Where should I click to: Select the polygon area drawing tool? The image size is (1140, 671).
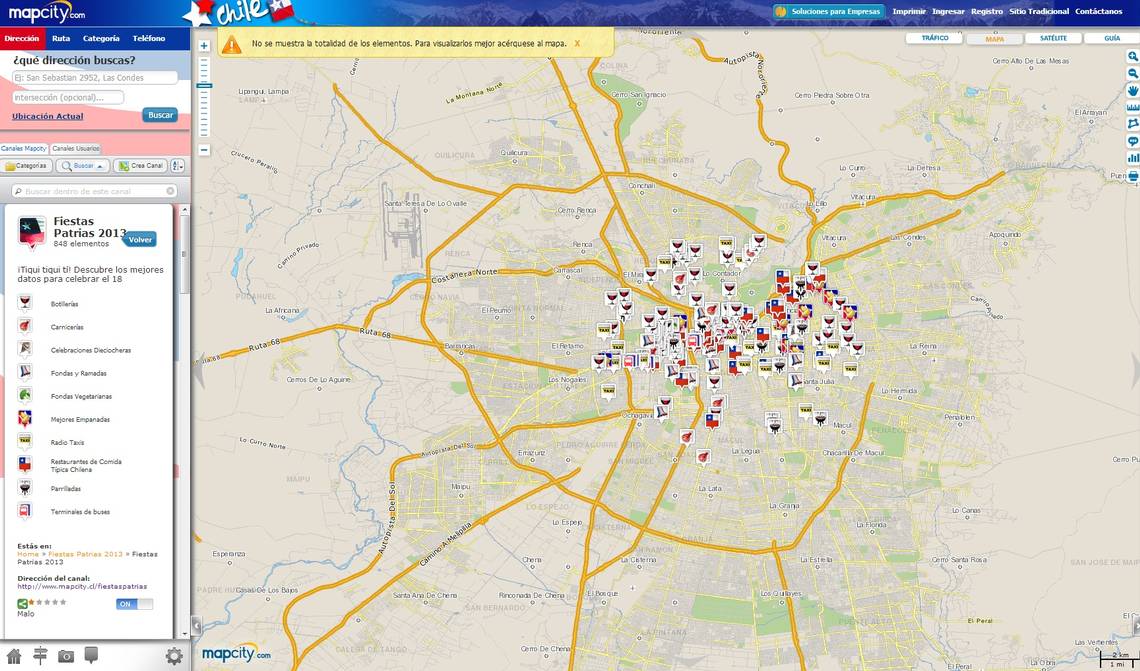coord(1133,124)
